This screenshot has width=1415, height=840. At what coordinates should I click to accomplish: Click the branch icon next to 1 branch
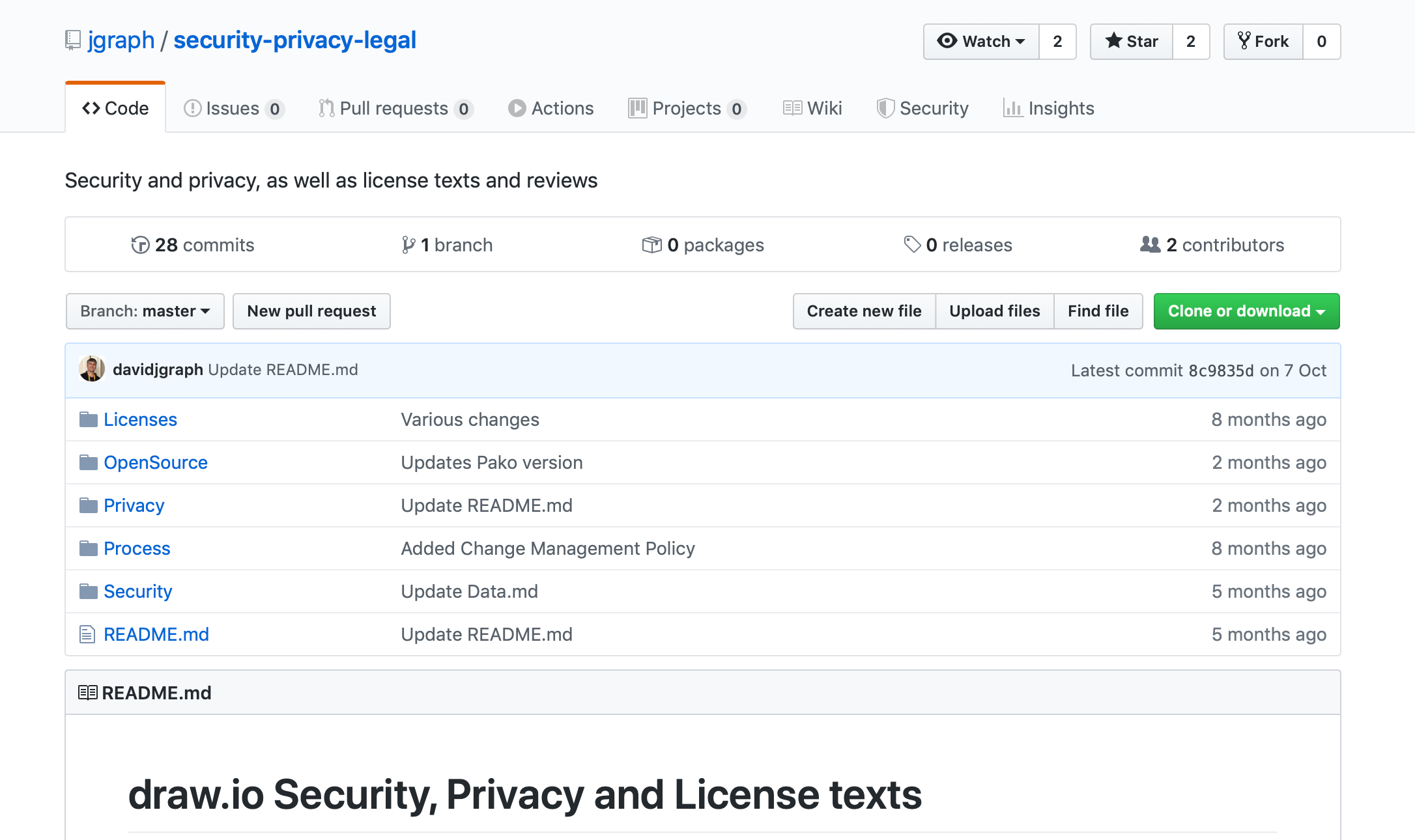[x=409, y=245]
